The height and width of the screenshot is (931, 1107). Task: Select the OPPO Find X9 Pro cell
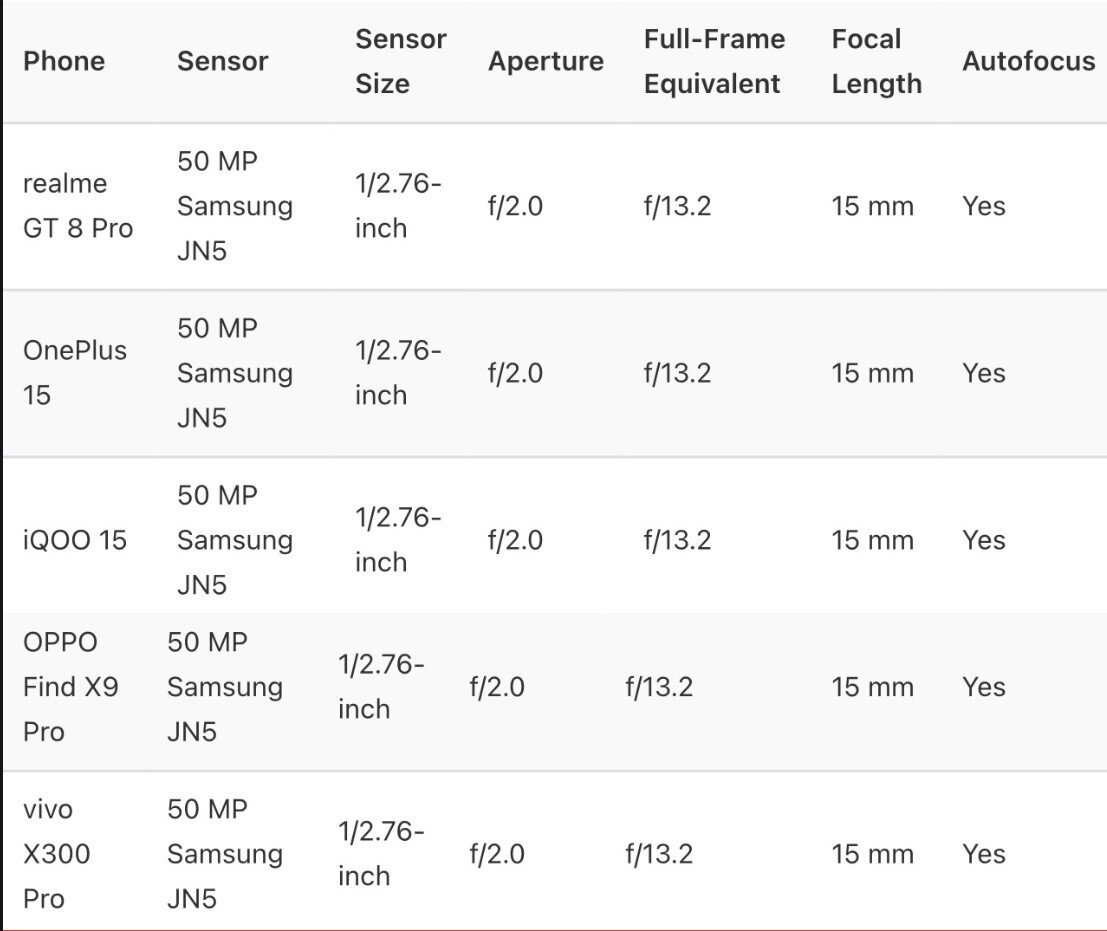70,687
